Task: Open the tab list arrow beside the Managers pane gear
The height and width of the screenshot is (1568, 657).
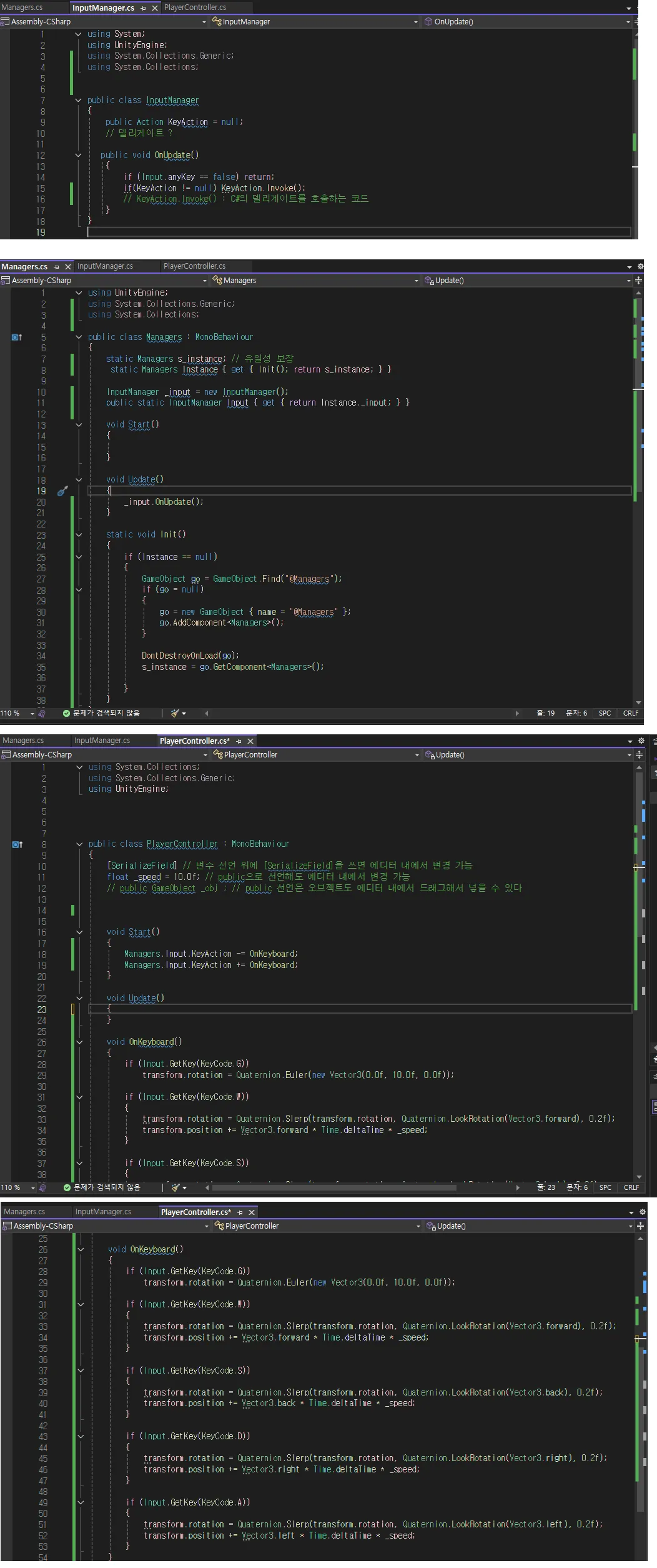Action: (x=629, y=267)
